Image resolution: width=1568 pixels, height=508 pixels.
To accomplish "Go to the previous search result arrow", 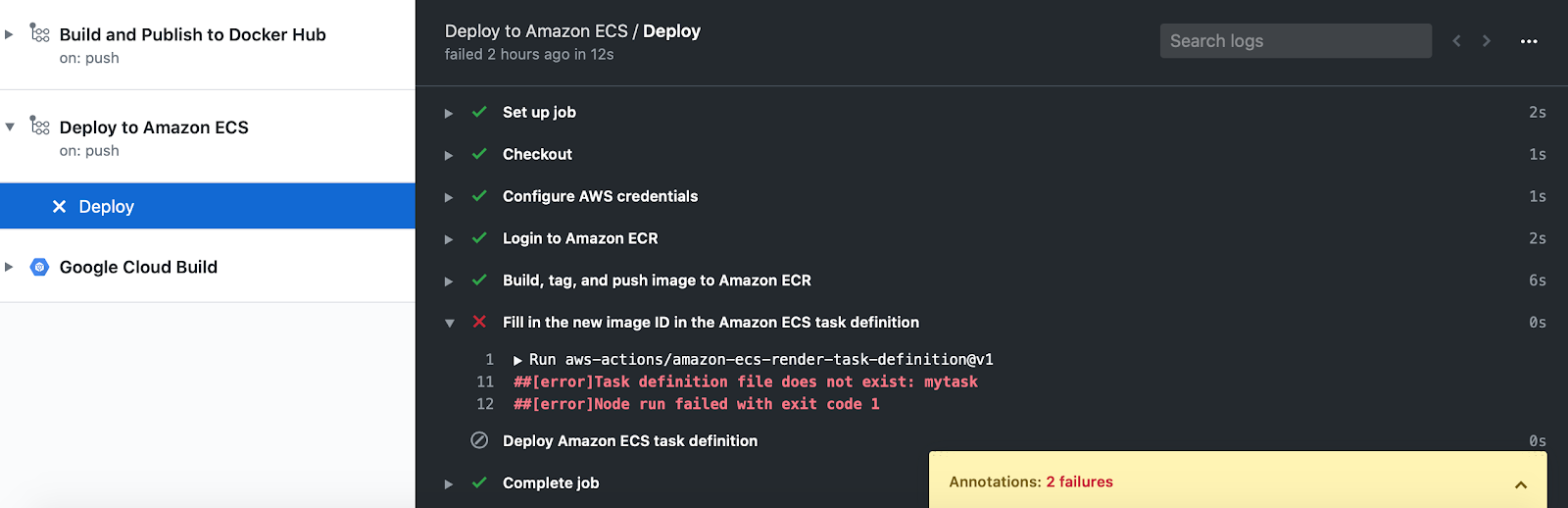I will click(x=1457, y=41).
